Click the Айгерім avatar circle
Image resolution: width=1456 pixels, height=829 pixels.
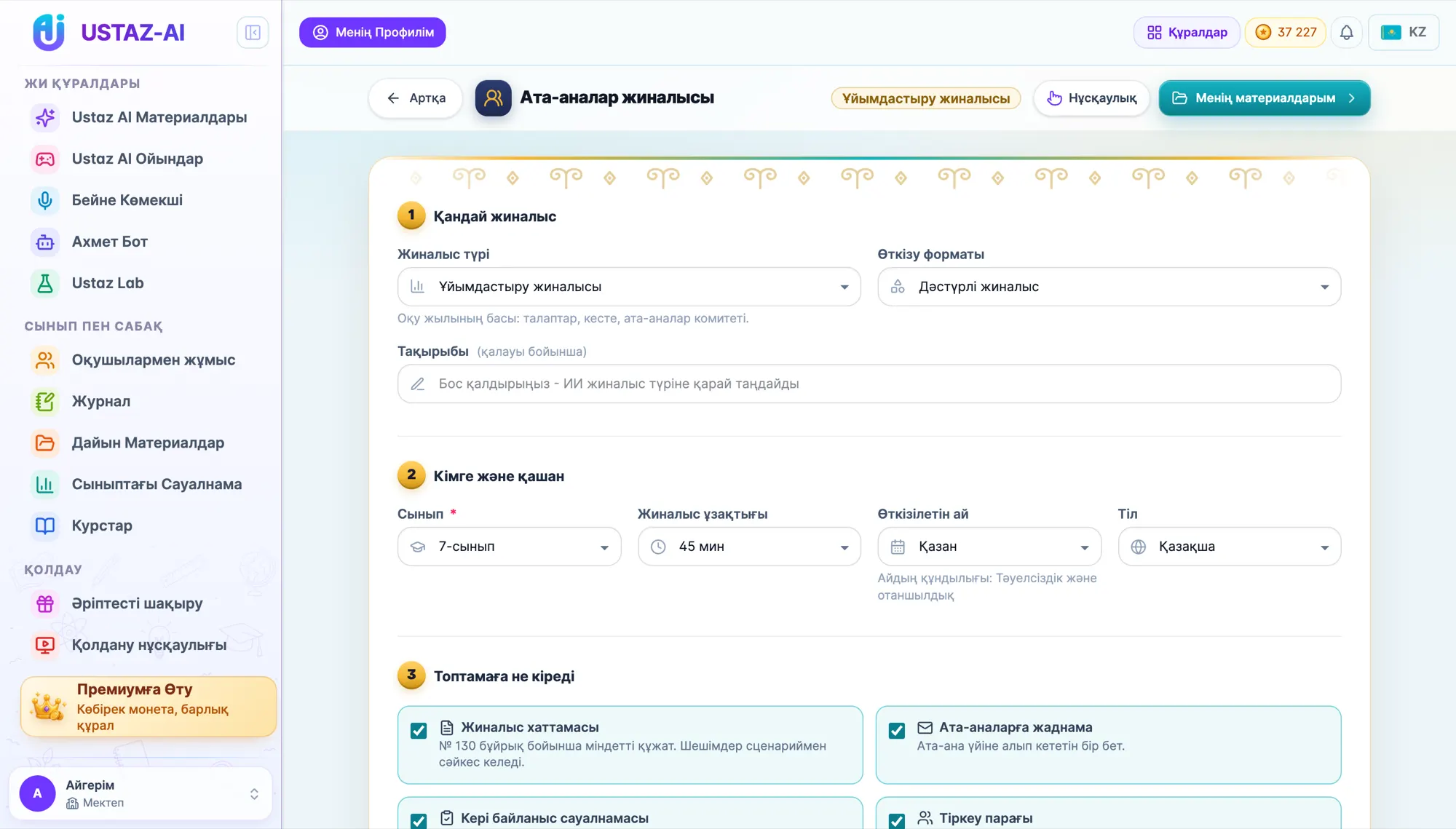tap(37, 793)
